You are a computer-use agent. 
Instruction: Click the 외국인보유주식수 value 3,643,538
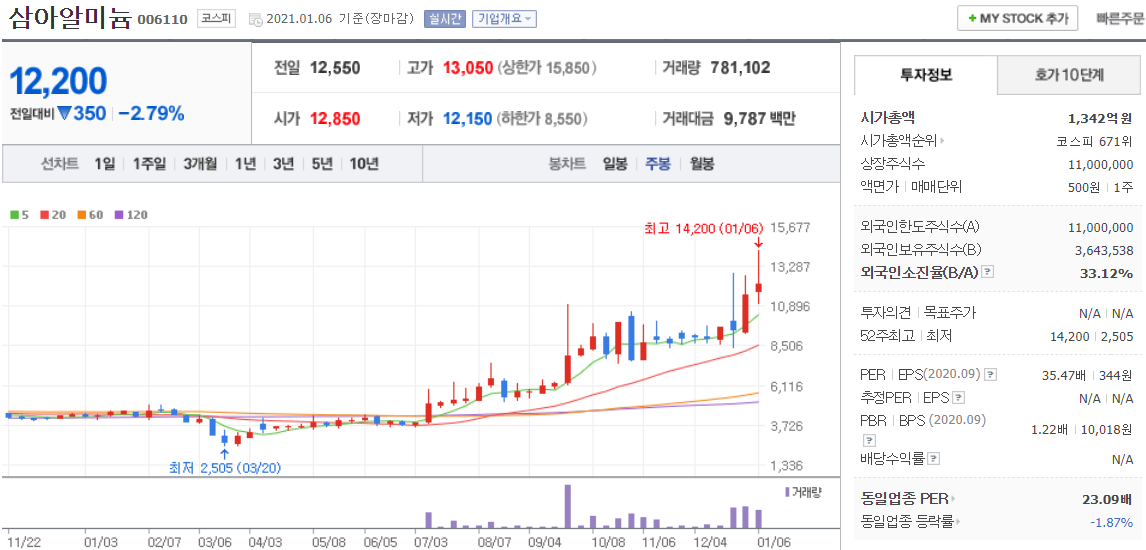tap(1104, 250)
